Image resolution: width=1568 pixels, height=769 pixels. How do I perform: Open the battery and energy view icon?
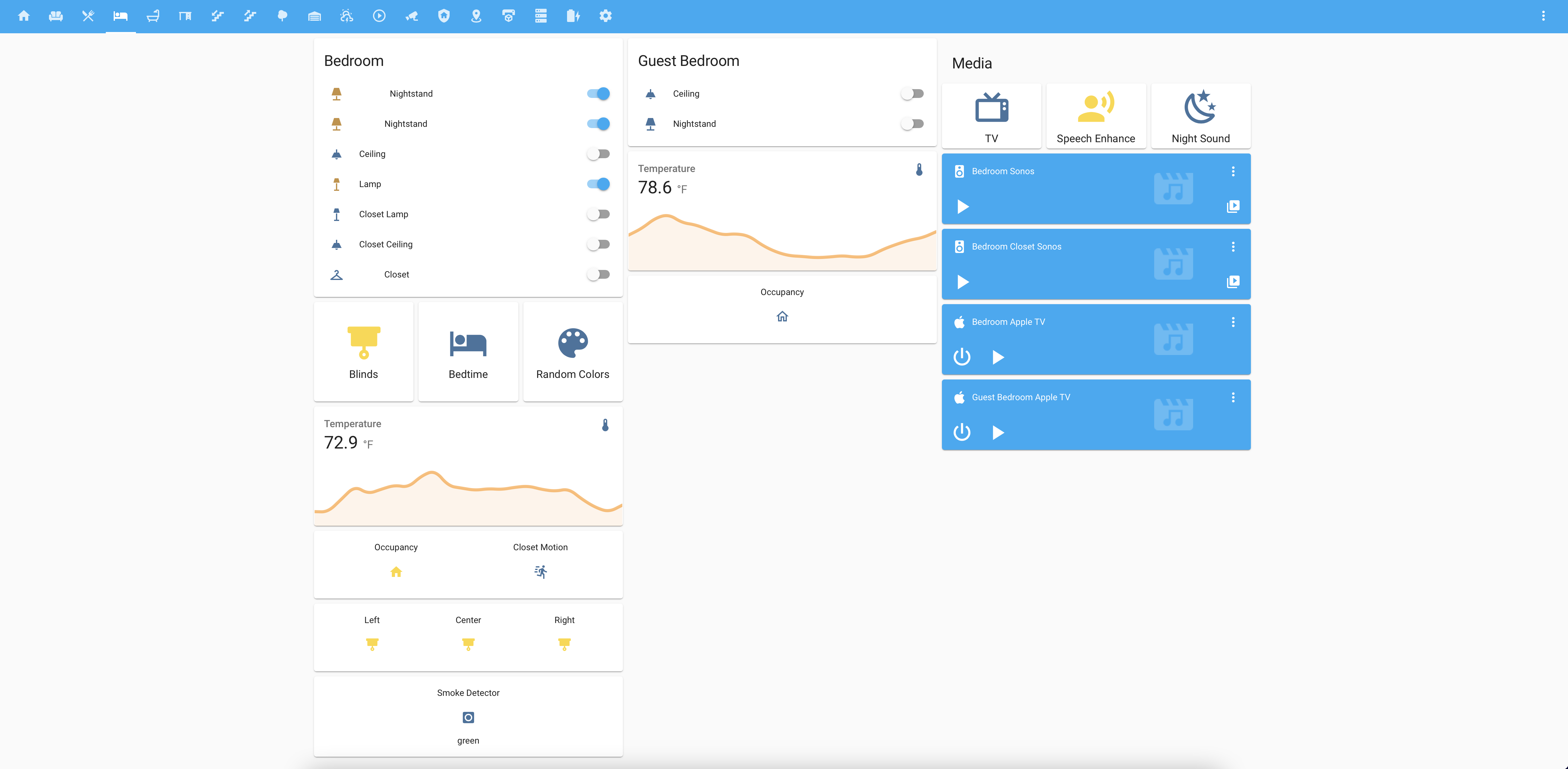573,16
